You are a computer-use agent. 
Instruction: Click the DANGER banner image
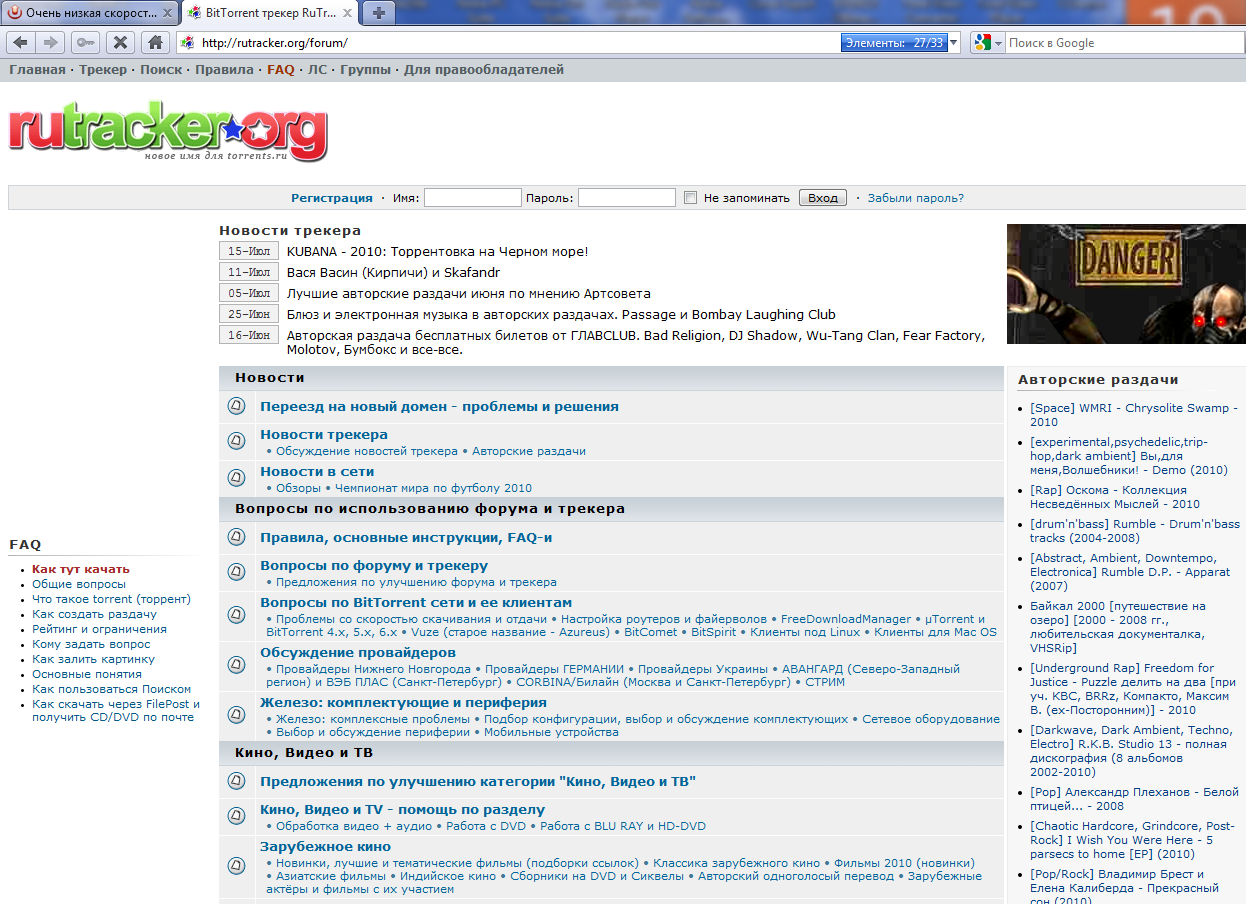point(1126,283)
